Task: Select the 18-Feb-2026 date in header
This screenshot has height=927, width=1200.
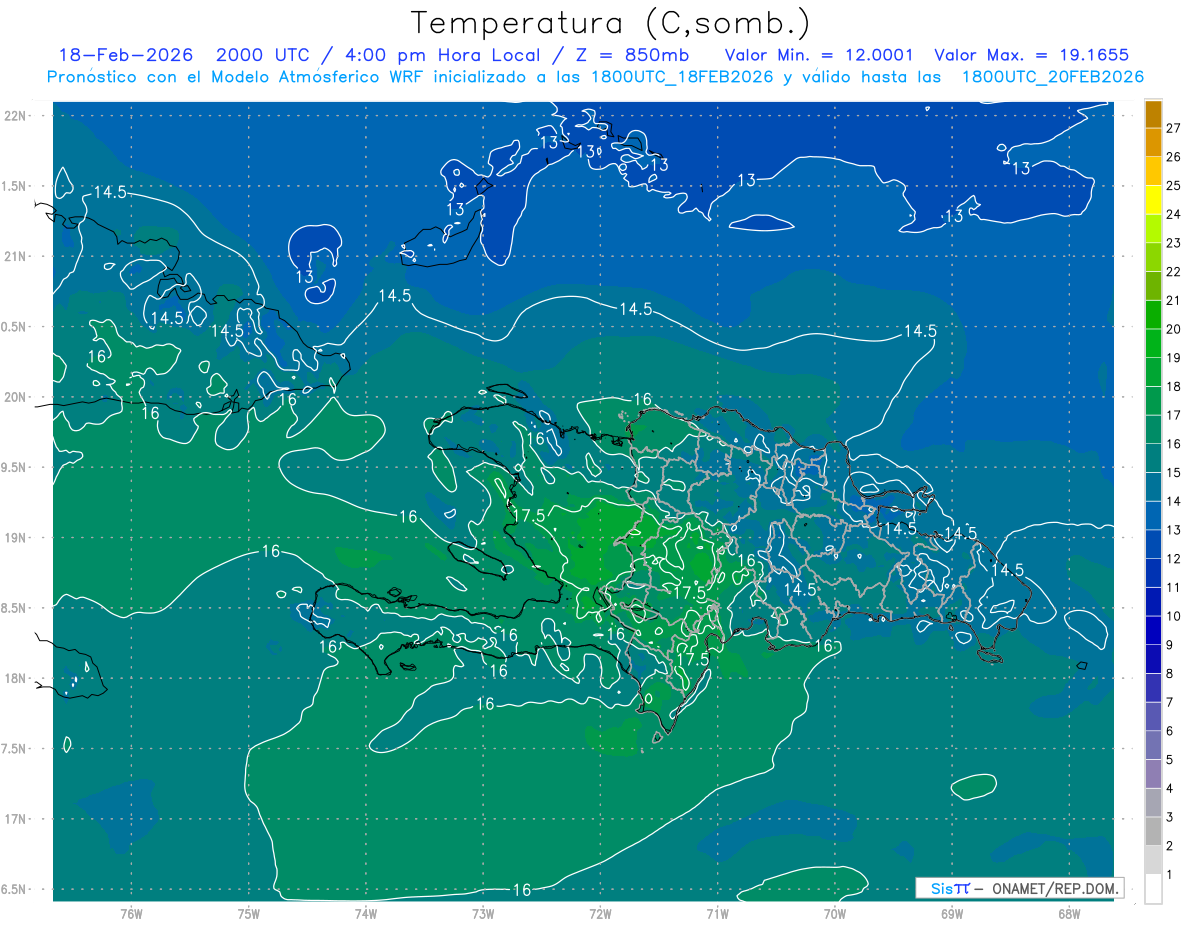Action: coord(125,55)
